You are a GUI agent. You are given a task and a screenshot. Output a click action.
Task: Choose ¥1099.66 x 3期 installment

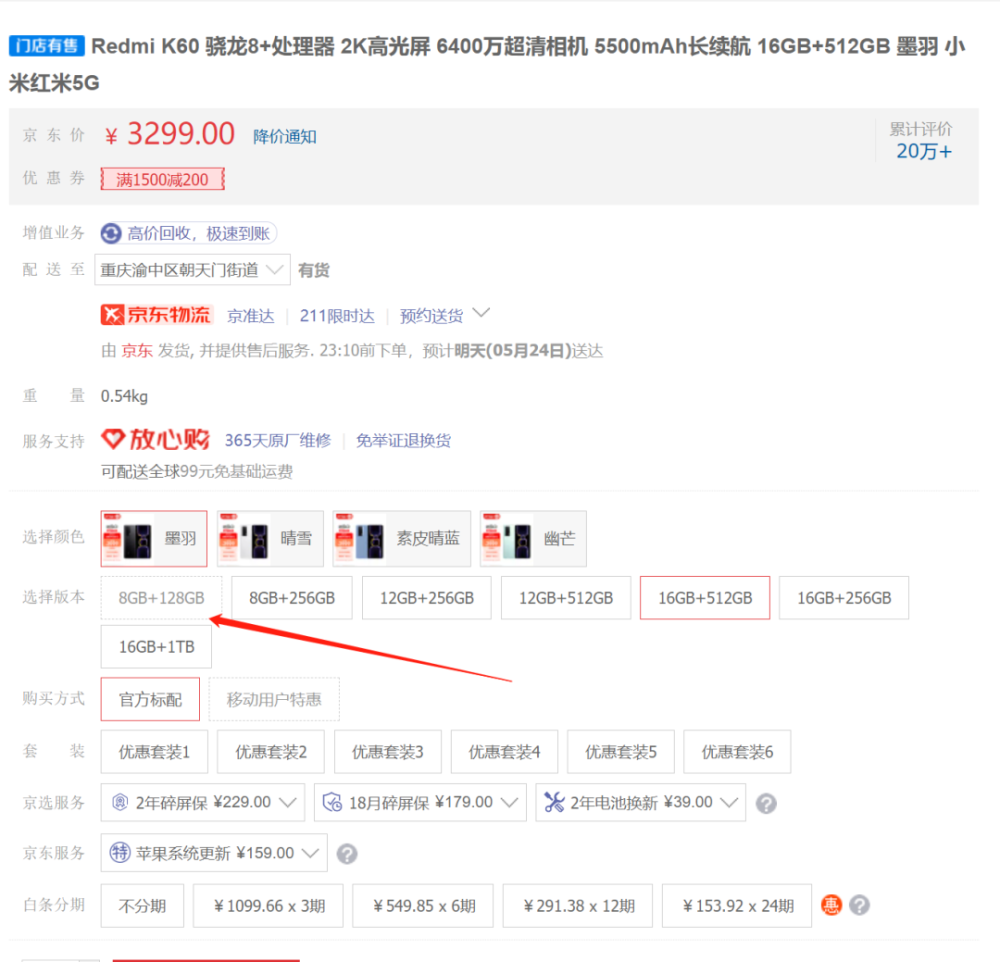(268, 905)
